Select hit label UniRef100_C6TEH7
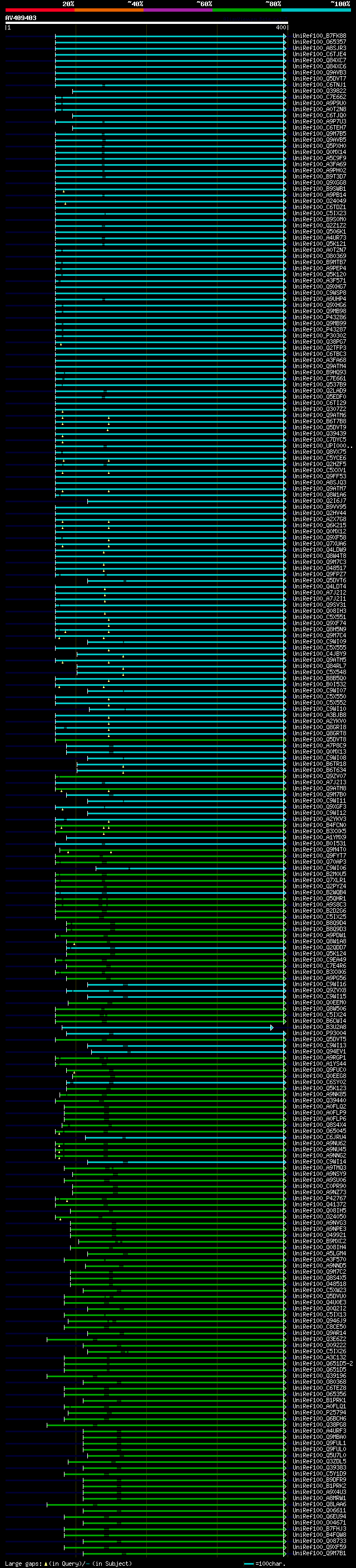Image resolution: width=356 pixels, height=1568 pixels. [x=319, y=128]
